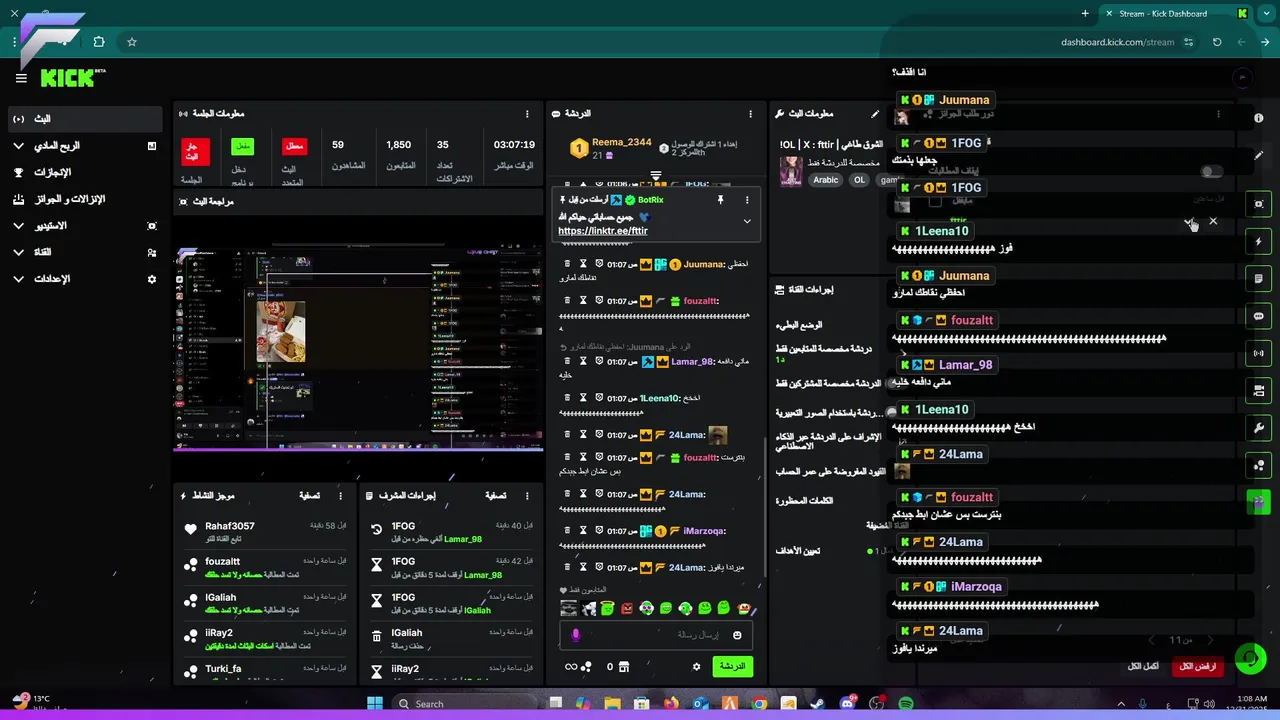The height and width of the screenshot is (720, 1280).
Task: Switch to Stream - Kick Dashboard browser tab
Action: pyautogui.click(x=1175, y=13)
